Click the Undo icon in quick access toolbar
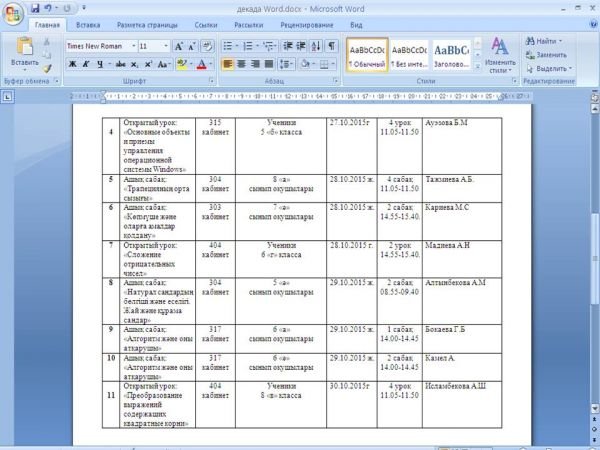Screen dimensions: 600x450 pos(47,7)
